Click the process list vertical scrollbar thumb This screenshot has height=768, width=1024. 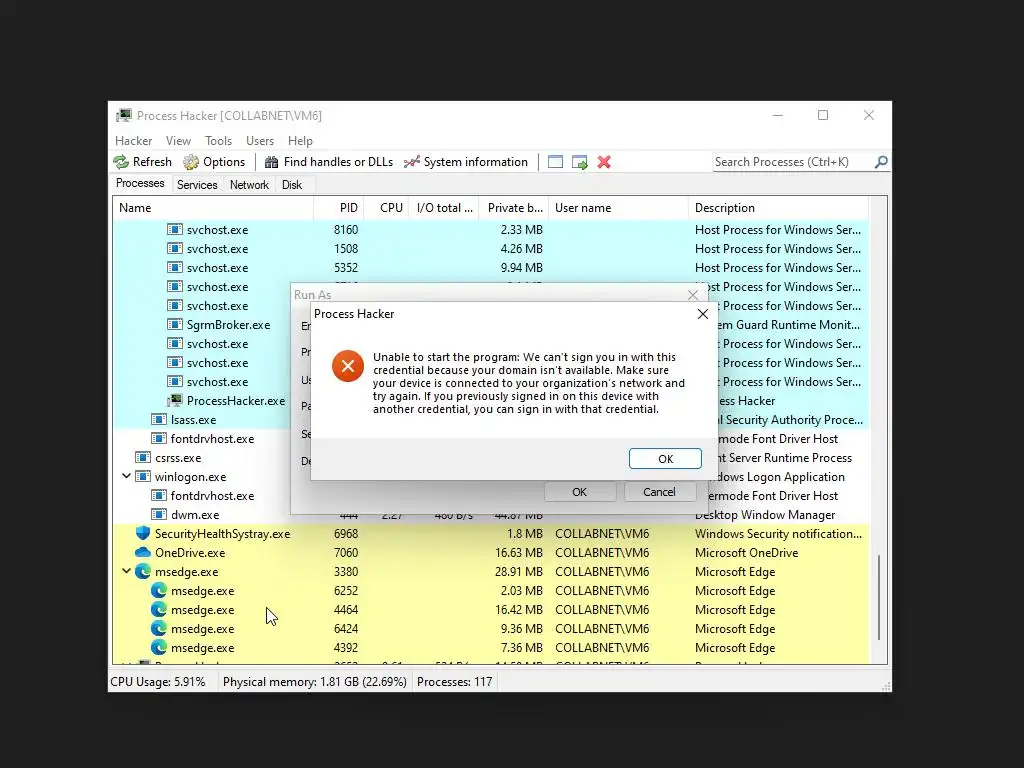pyautogui.click(x=879, y=598)
